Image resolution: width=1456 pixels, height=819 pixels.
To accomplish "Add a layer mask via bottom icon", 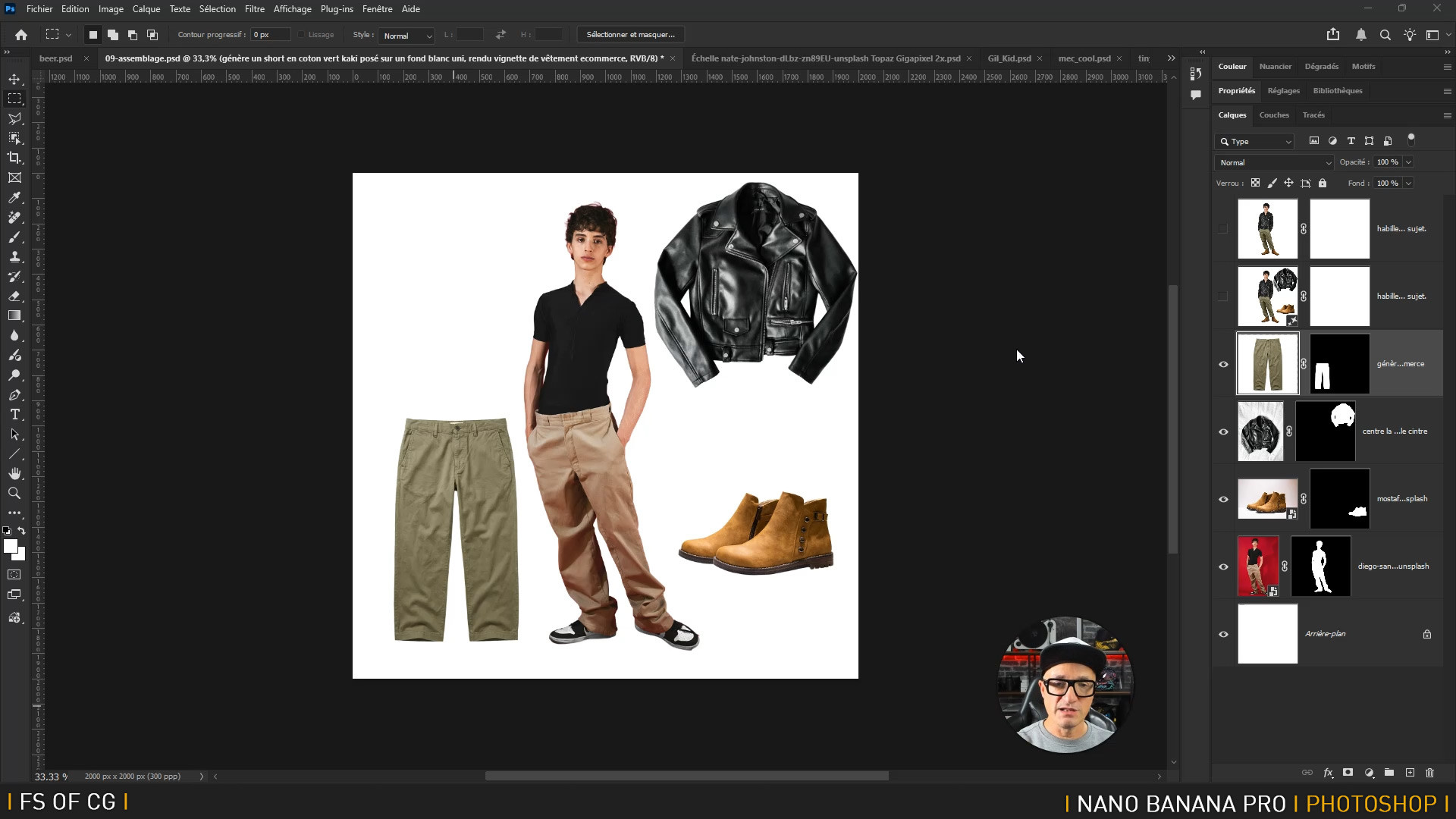I will [x=1348, y=773].
